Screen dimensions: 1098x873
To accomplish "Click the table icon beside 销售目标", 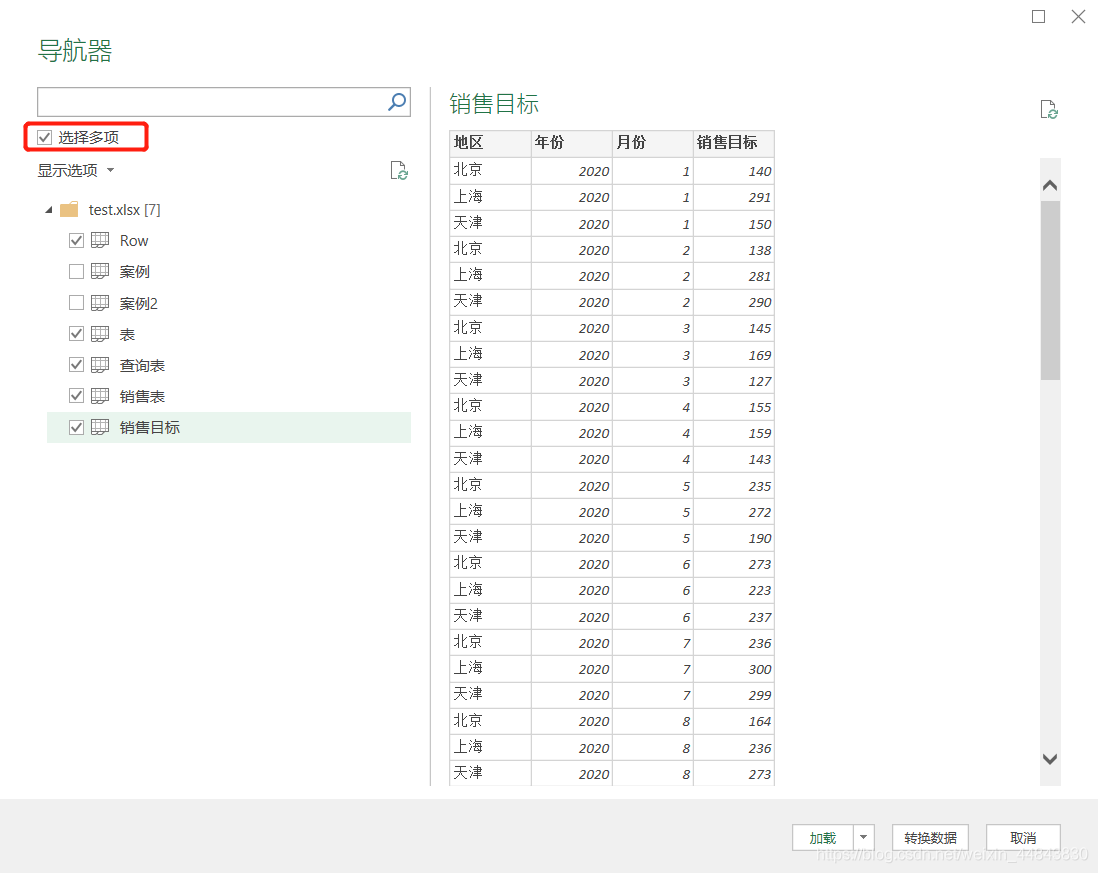I will [100, 427].
